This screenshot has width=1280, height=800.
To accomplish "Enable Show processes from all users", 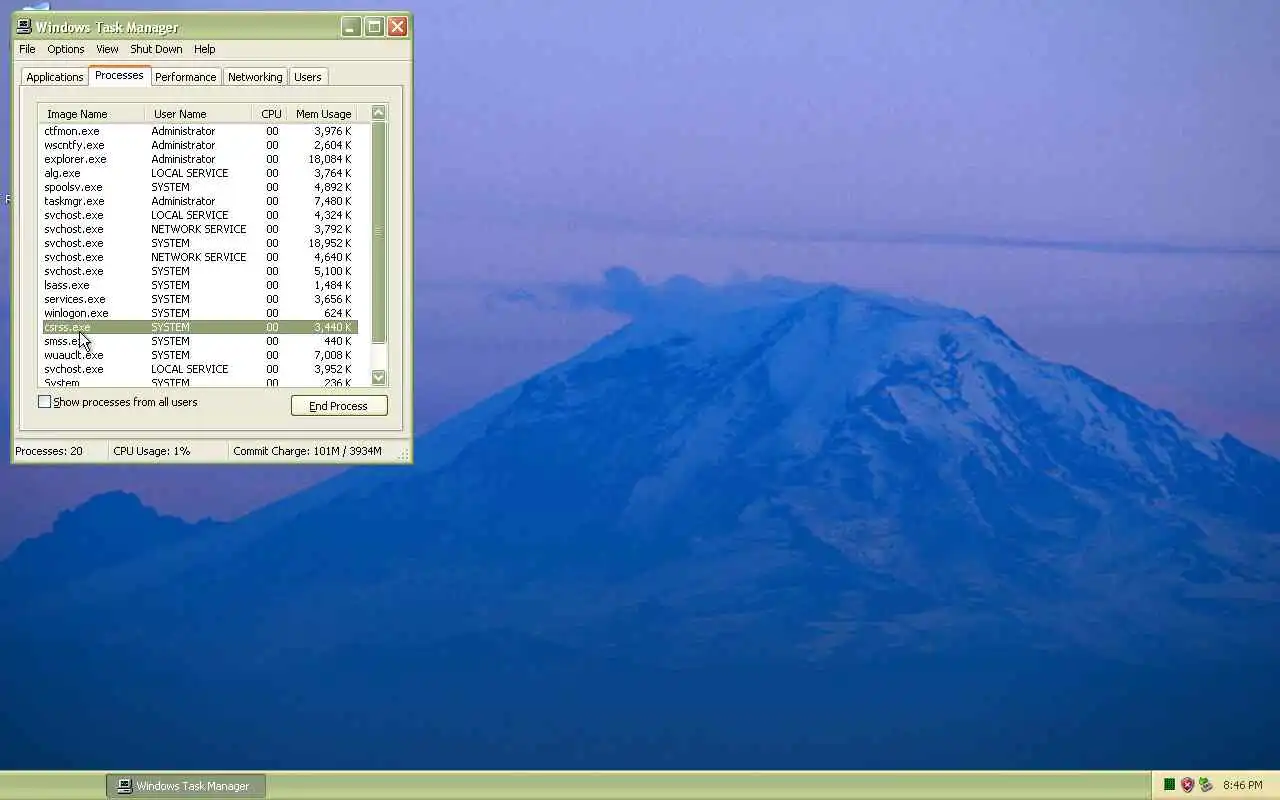I will coord(44,402).
